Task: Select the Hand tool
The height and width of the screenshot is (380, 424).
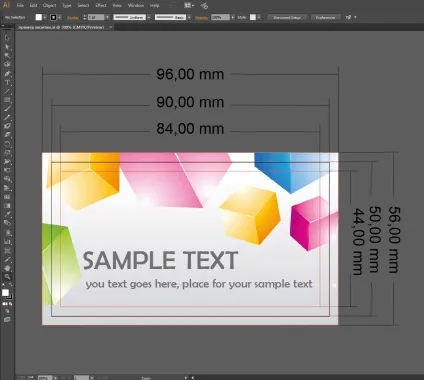Action: pyautogui.click(x=7, y=268)
